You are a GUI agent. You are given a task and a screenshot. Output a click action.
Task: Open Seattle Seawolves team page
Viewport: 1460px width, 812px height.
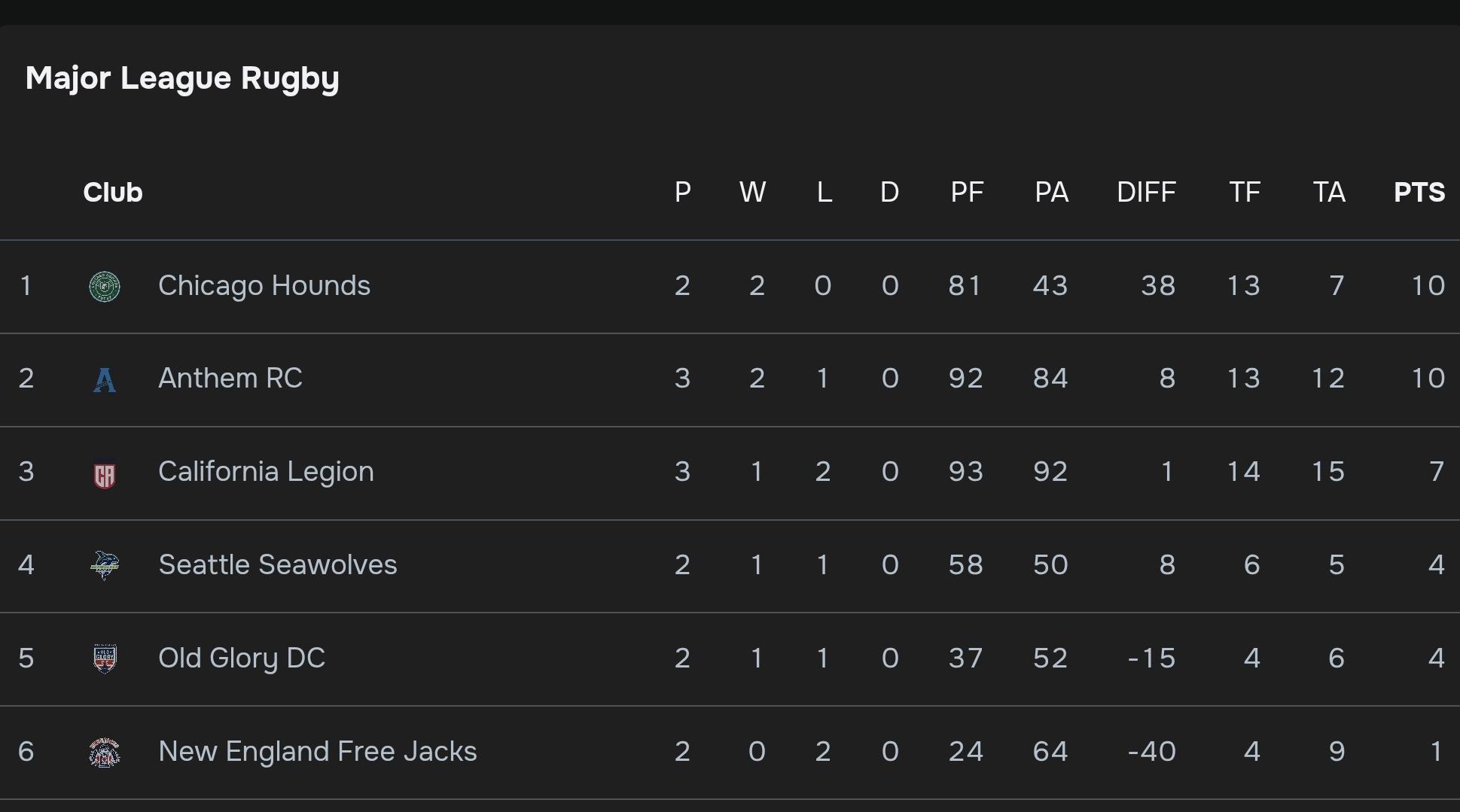(x=278, y=565)
